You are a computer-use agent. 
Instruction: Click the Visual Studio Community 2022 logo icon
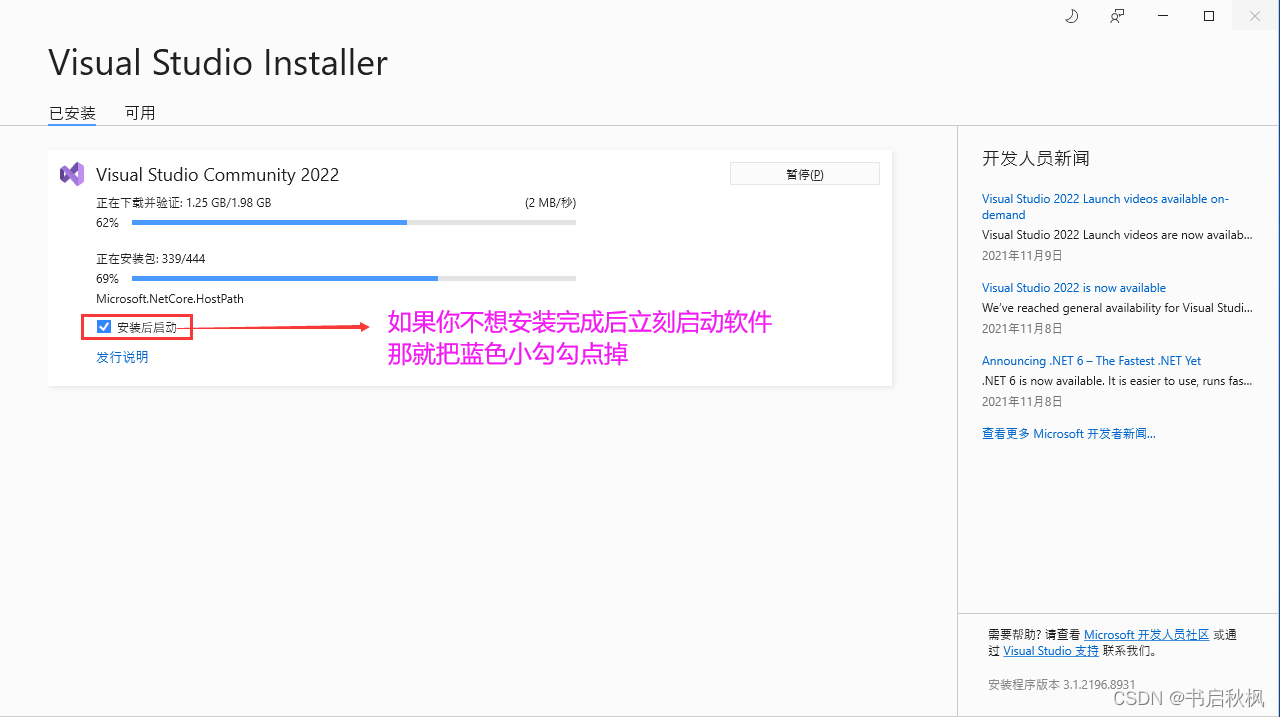(72, 174)
